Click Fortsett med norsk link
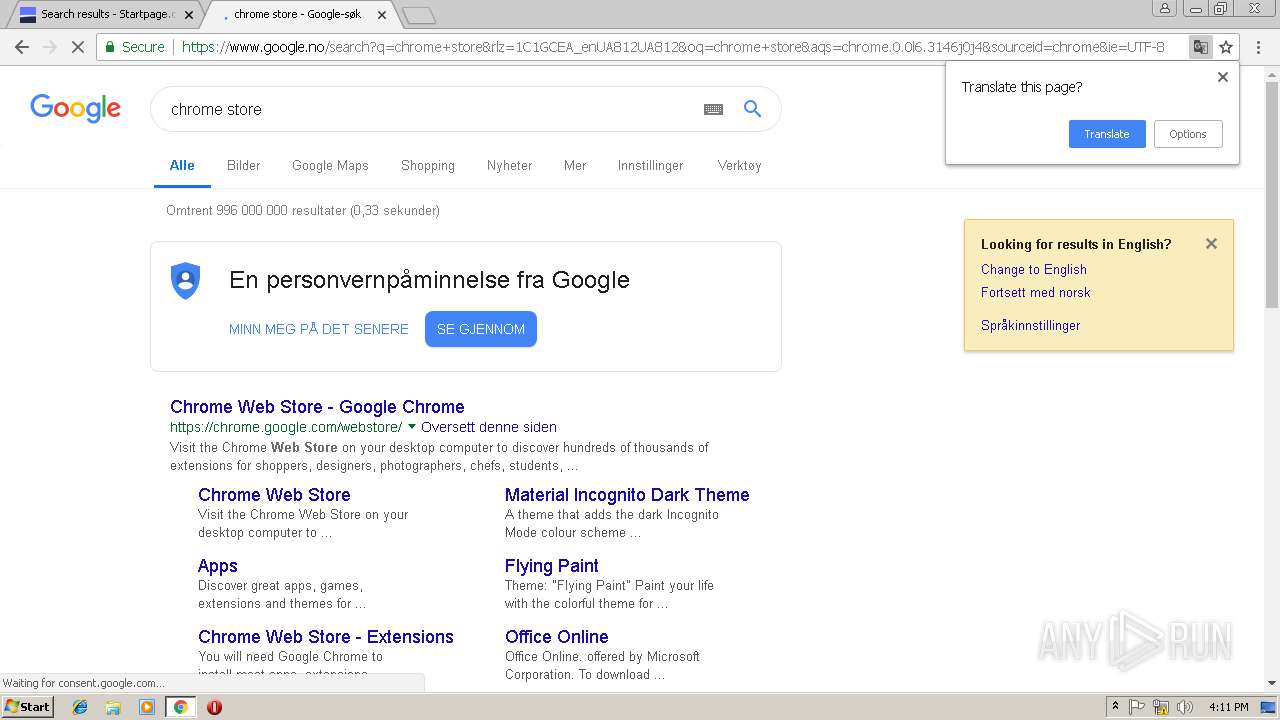1280x720 pixels. coord(1036,292)
